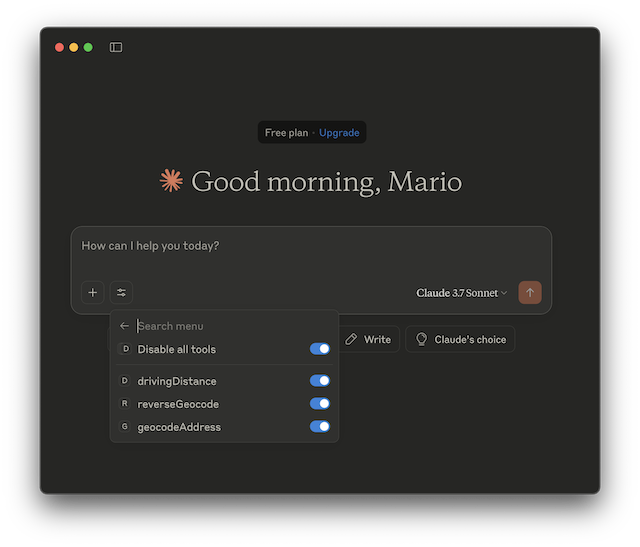Go back using the menu's left arrow
The height and width of the screenshot is (547, 640).
(124, 326)
